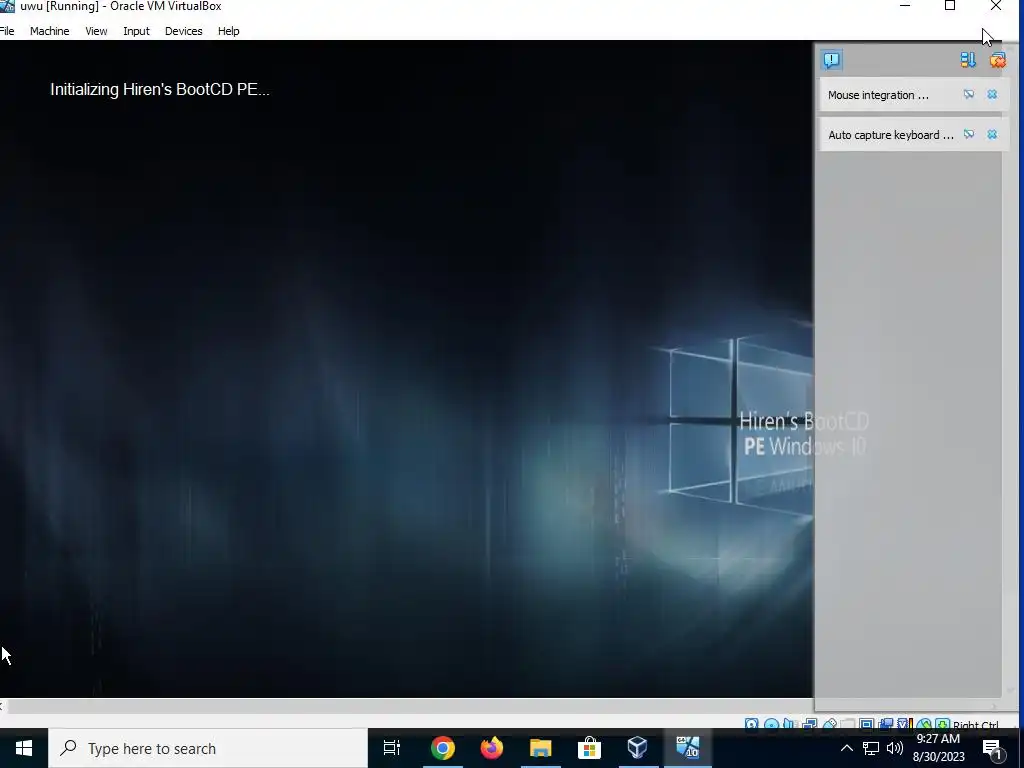
Task: Close the VirtualBox VM window
Action: 995,6
